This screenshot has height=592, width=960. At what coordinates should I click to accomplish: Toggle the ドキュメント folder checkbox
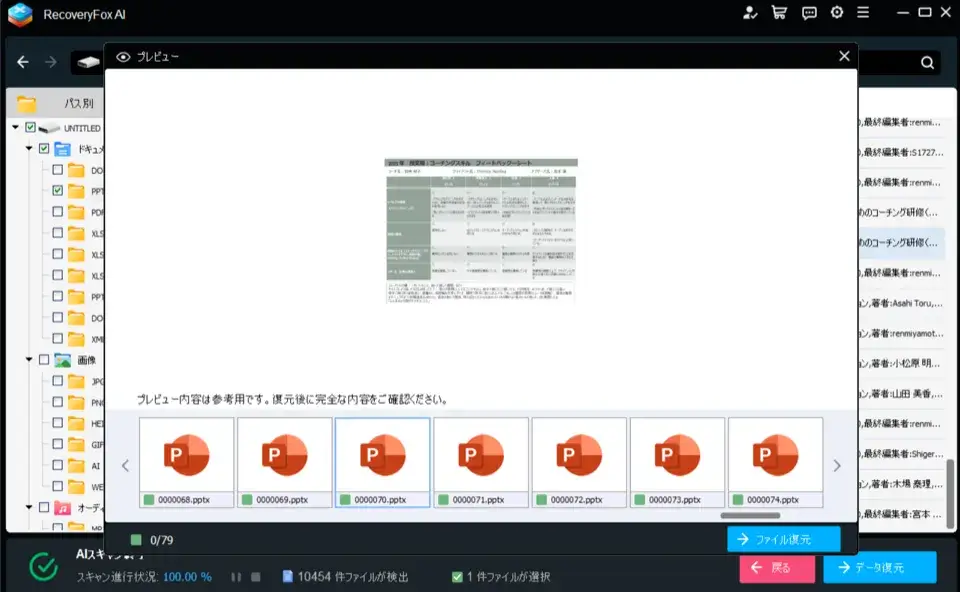pos(44,149)
